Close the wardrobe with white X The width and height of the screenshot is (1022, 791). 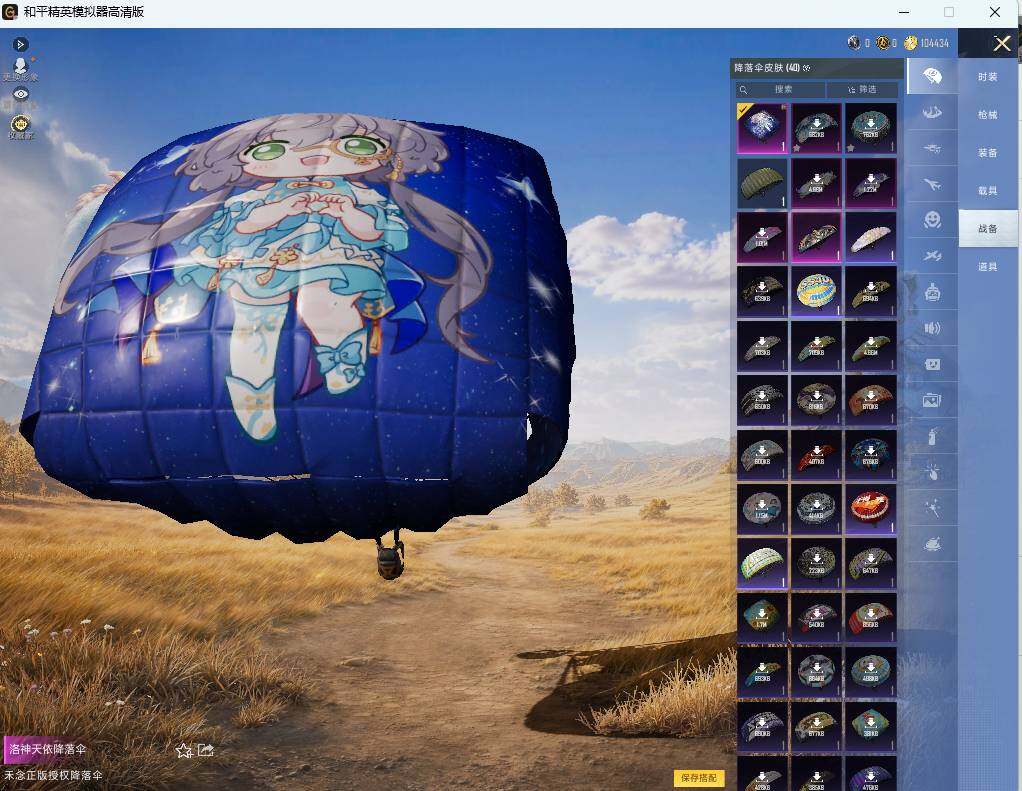1002,44
